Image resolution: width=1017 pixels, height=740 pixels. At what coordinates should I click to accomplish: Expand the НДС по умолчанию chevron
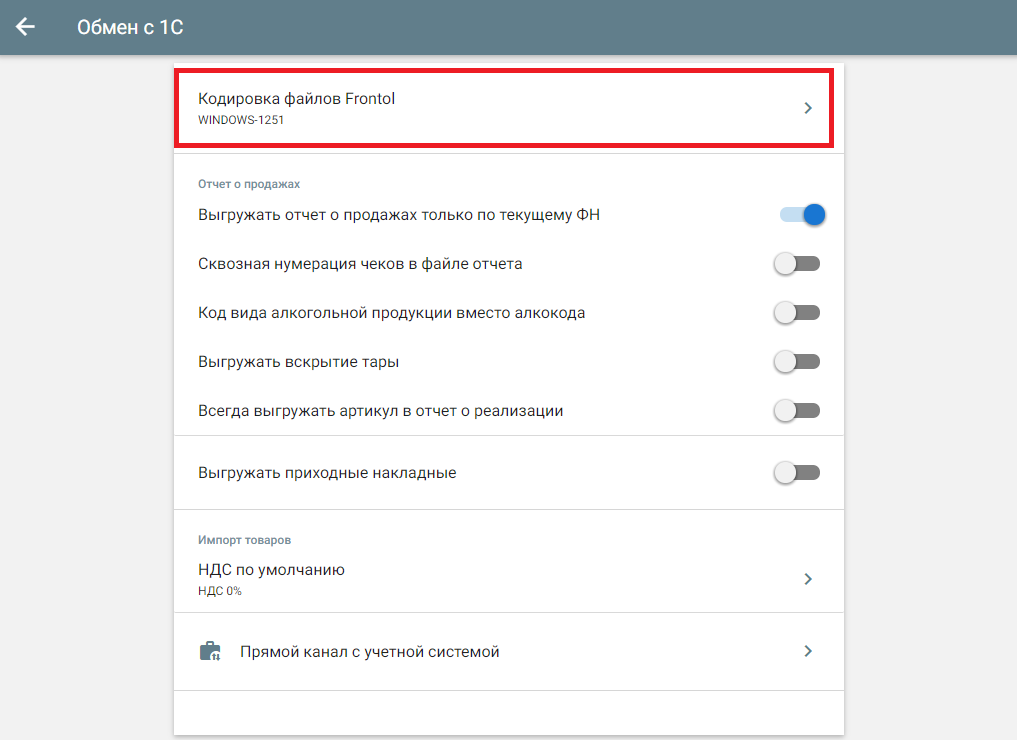tap(808, 579)
